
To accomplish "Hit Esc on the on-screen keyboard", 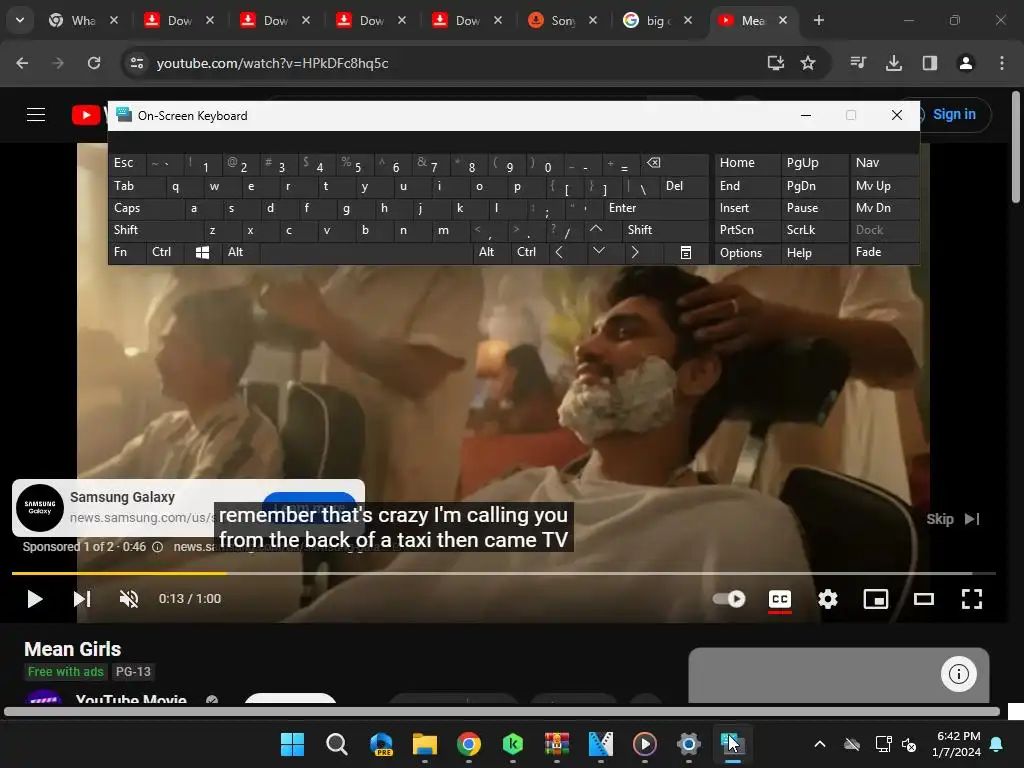I will tap(127, 163).
